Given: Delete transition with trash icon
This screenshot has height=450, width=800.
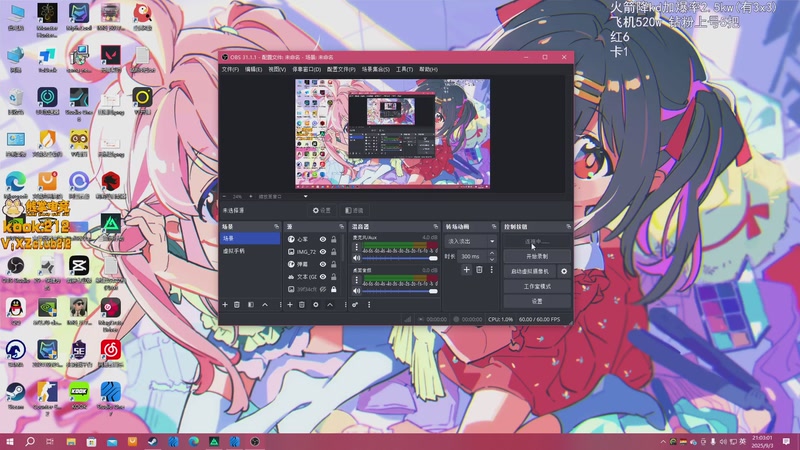Looking at the screenshot, I should point(479,269).
